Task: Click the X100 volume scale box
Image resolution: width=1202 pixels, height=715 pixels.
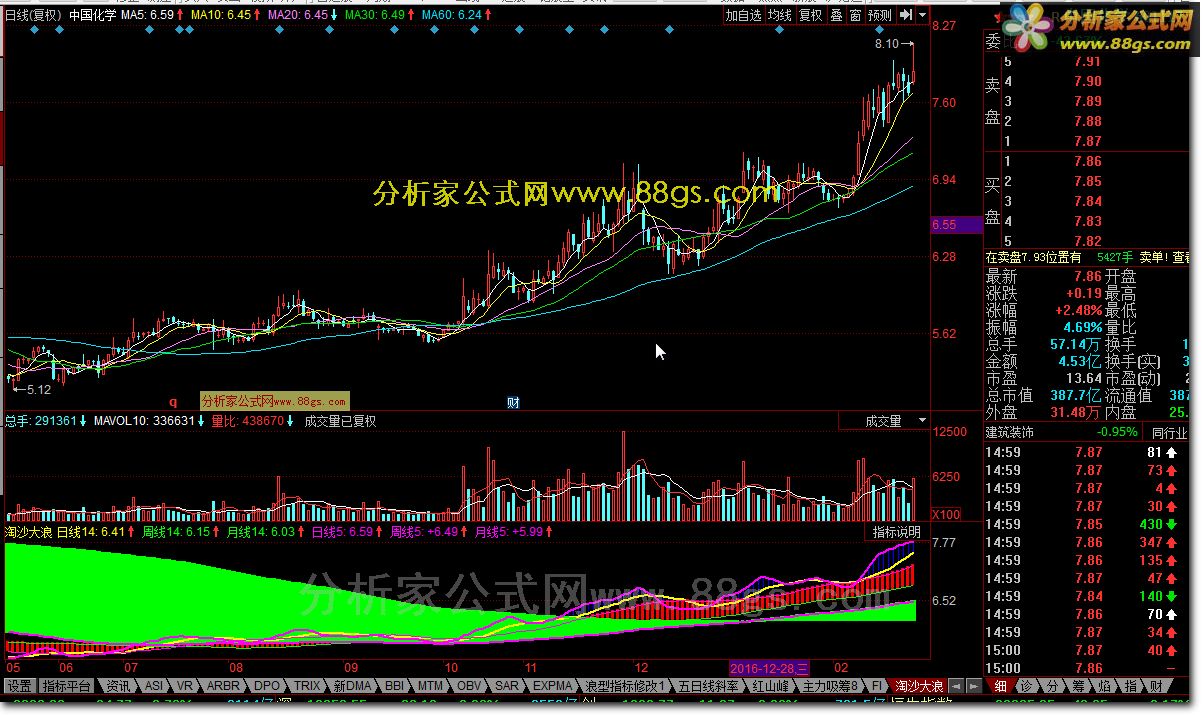Action: (945, 514)
